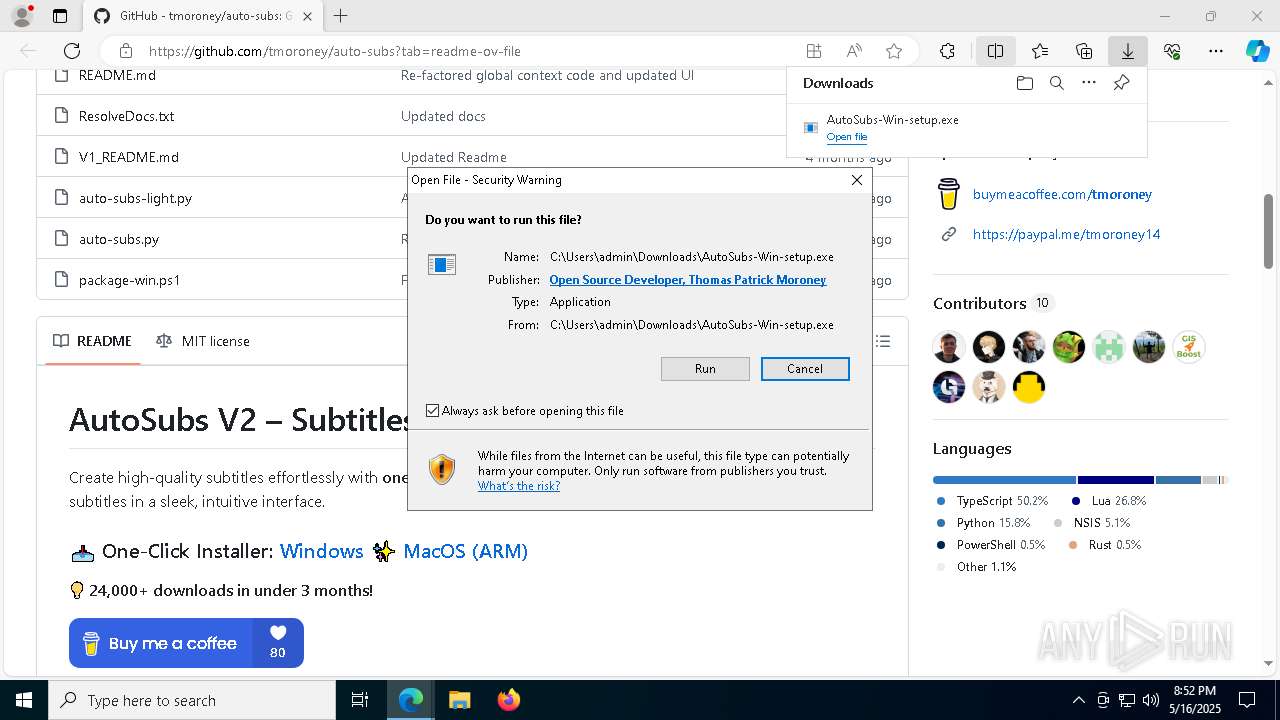Switch to the README tab
The width and height of the screenshot is (1280, 720).
point(92,341)
